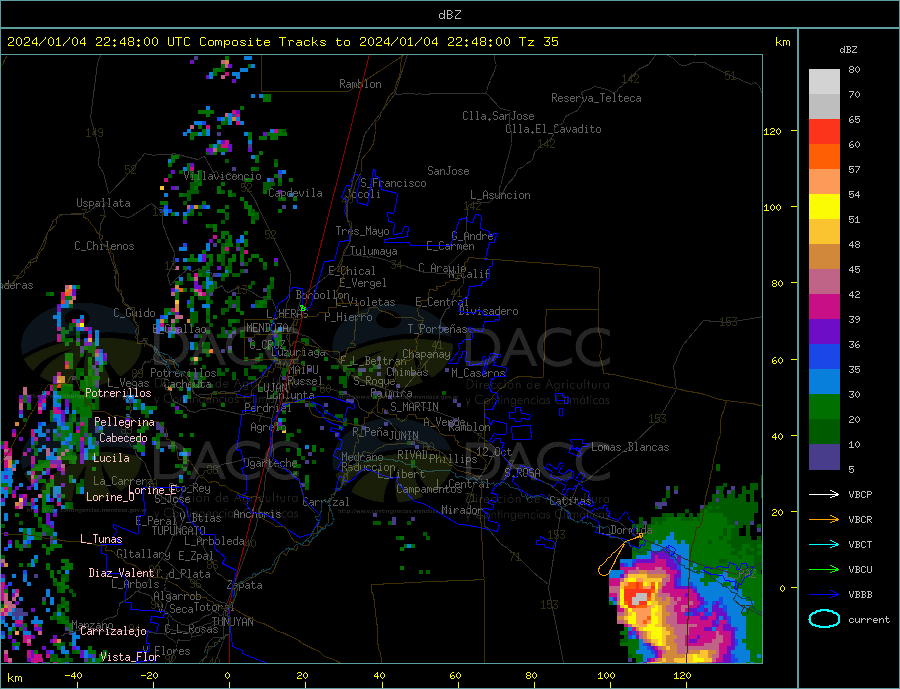Image resolution: width=900 pixels, height=689 pixels.
Task: Click the 'Cabecedo' place label
Action: pos(123,438)
